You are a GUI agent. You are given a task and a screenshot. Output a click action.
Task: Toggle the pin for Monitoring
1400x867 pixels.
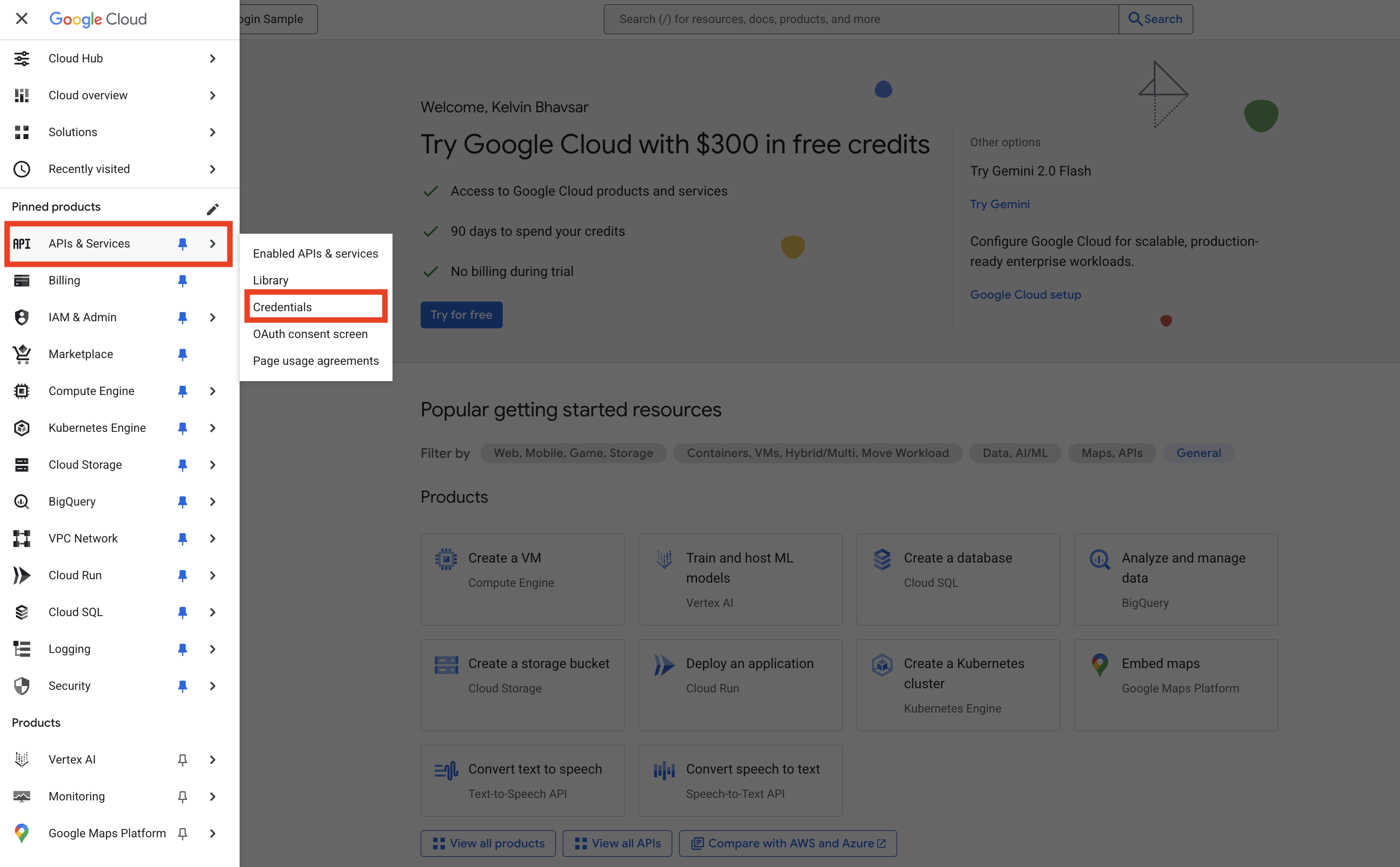pos(182,797)
